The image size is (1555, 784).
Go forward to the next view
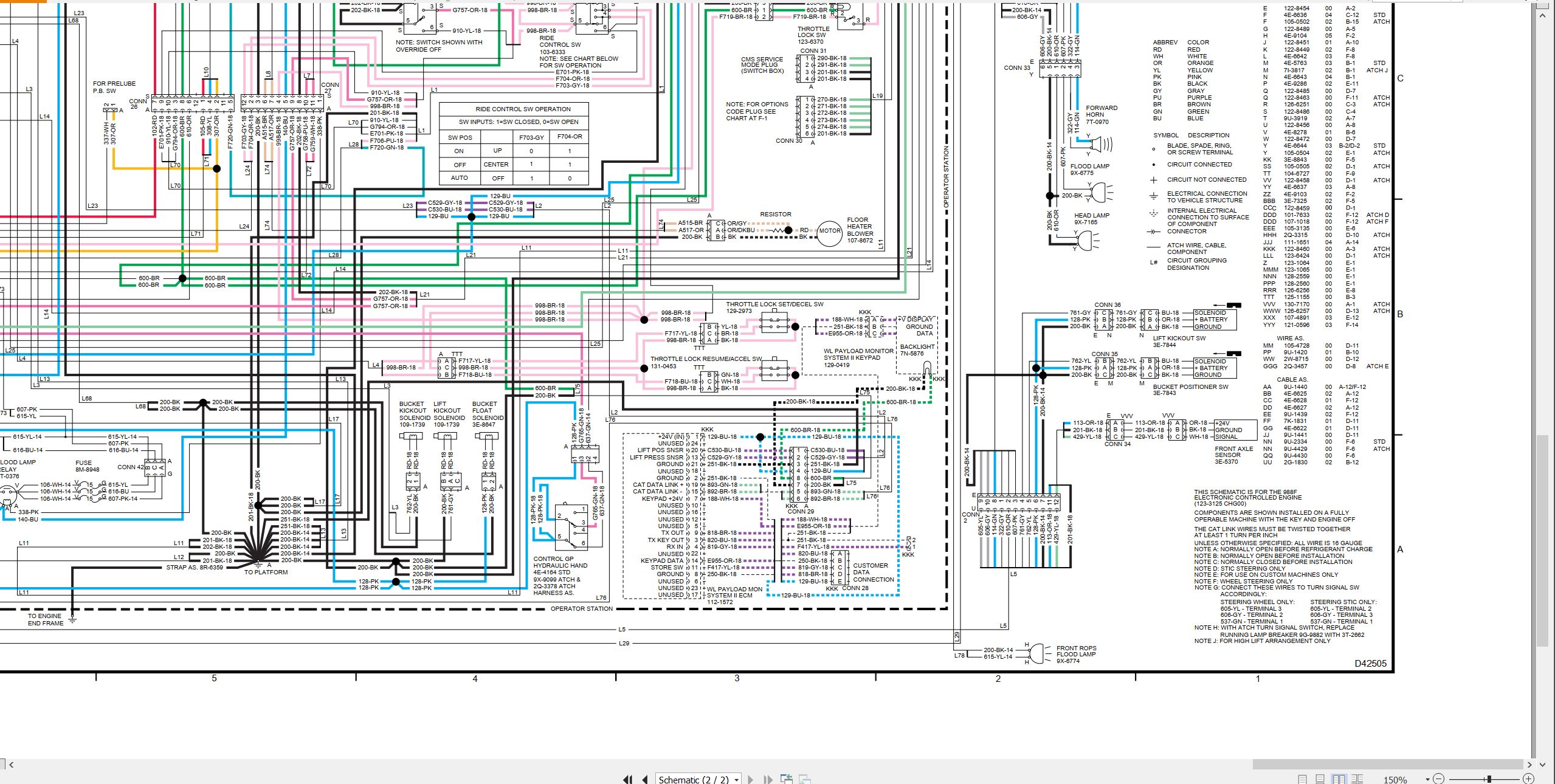coord(805,779)
